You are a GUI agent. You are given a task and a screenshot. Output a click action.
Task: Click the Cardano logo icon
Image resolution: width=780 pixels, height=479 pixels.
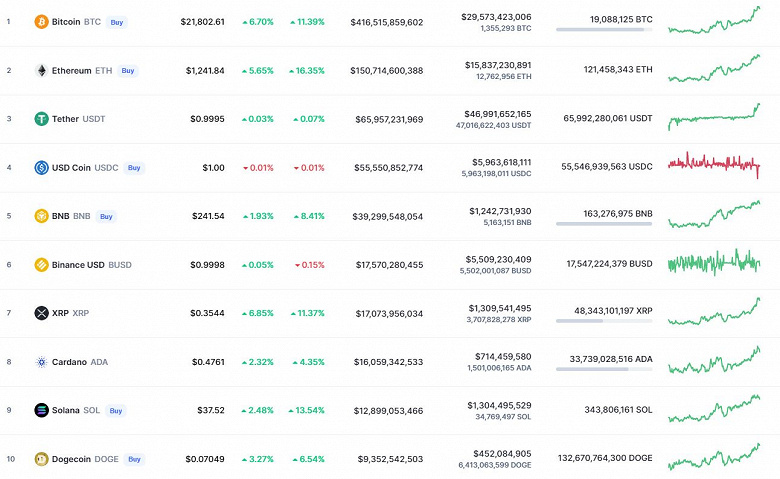pos(41,362)
